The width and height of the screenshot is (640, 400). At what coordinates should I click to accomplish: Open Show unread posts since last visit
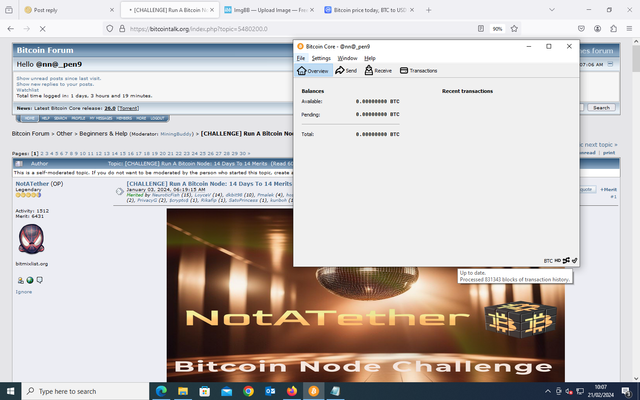click(x=58, y=78)
